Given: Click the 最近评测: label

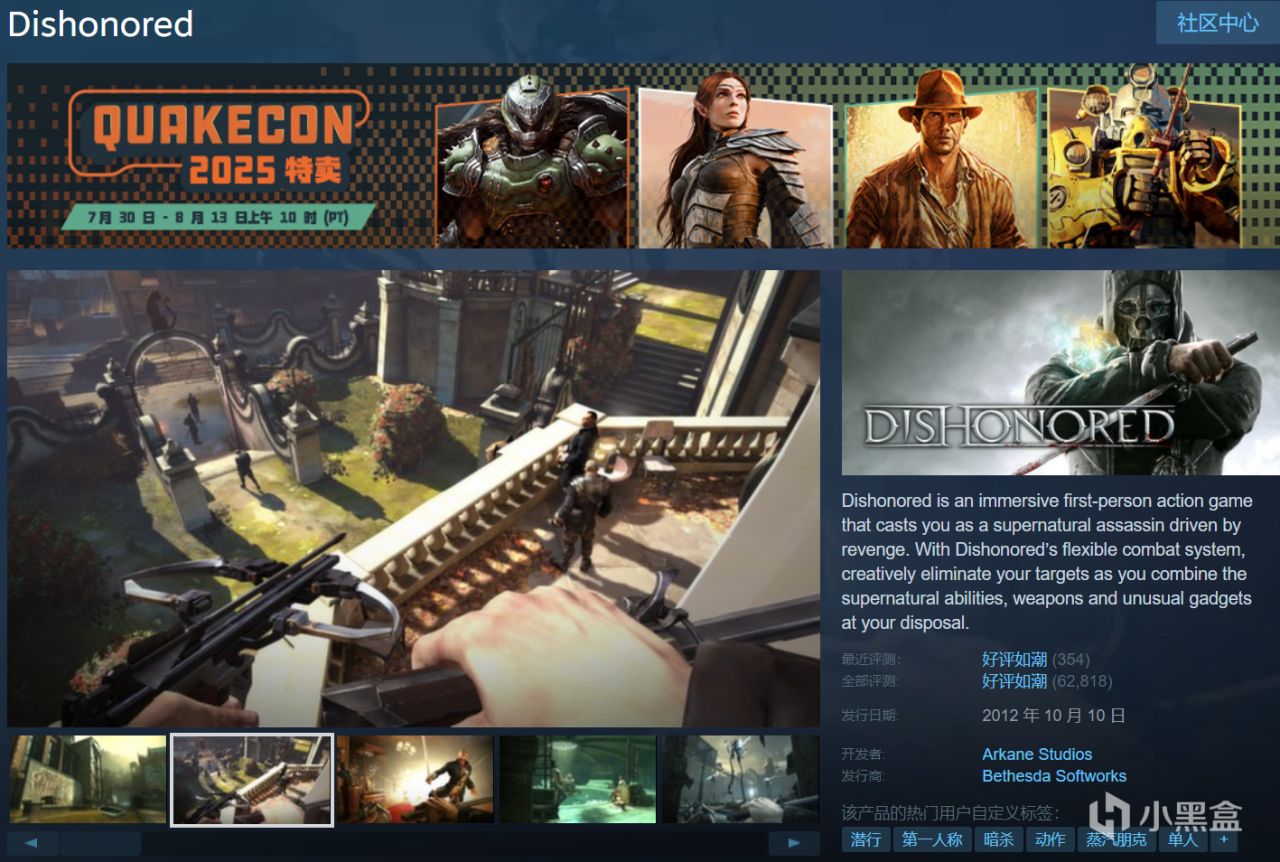Looking at the screenshot, I should (870, 660).
